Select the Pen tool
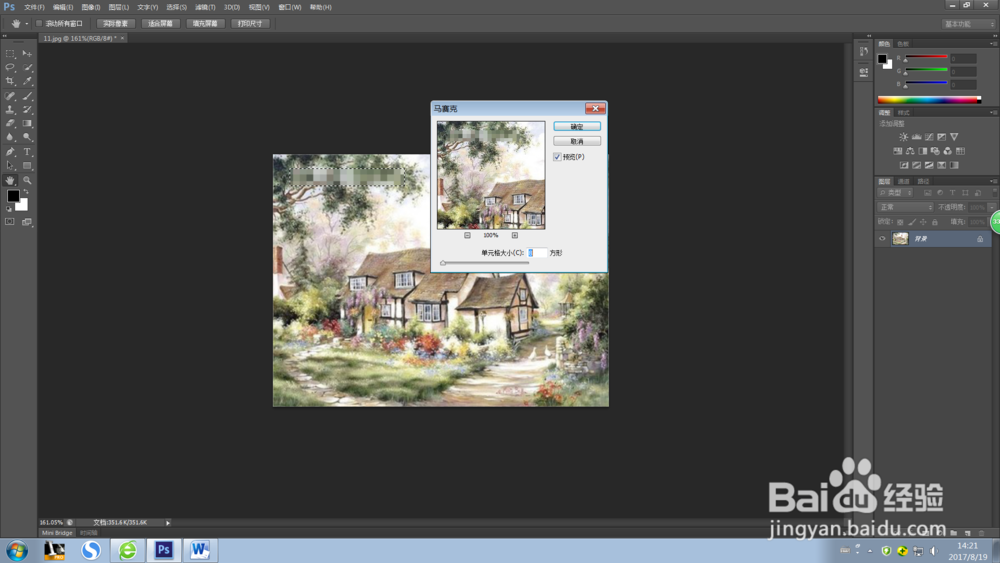 tap(10, 152)
